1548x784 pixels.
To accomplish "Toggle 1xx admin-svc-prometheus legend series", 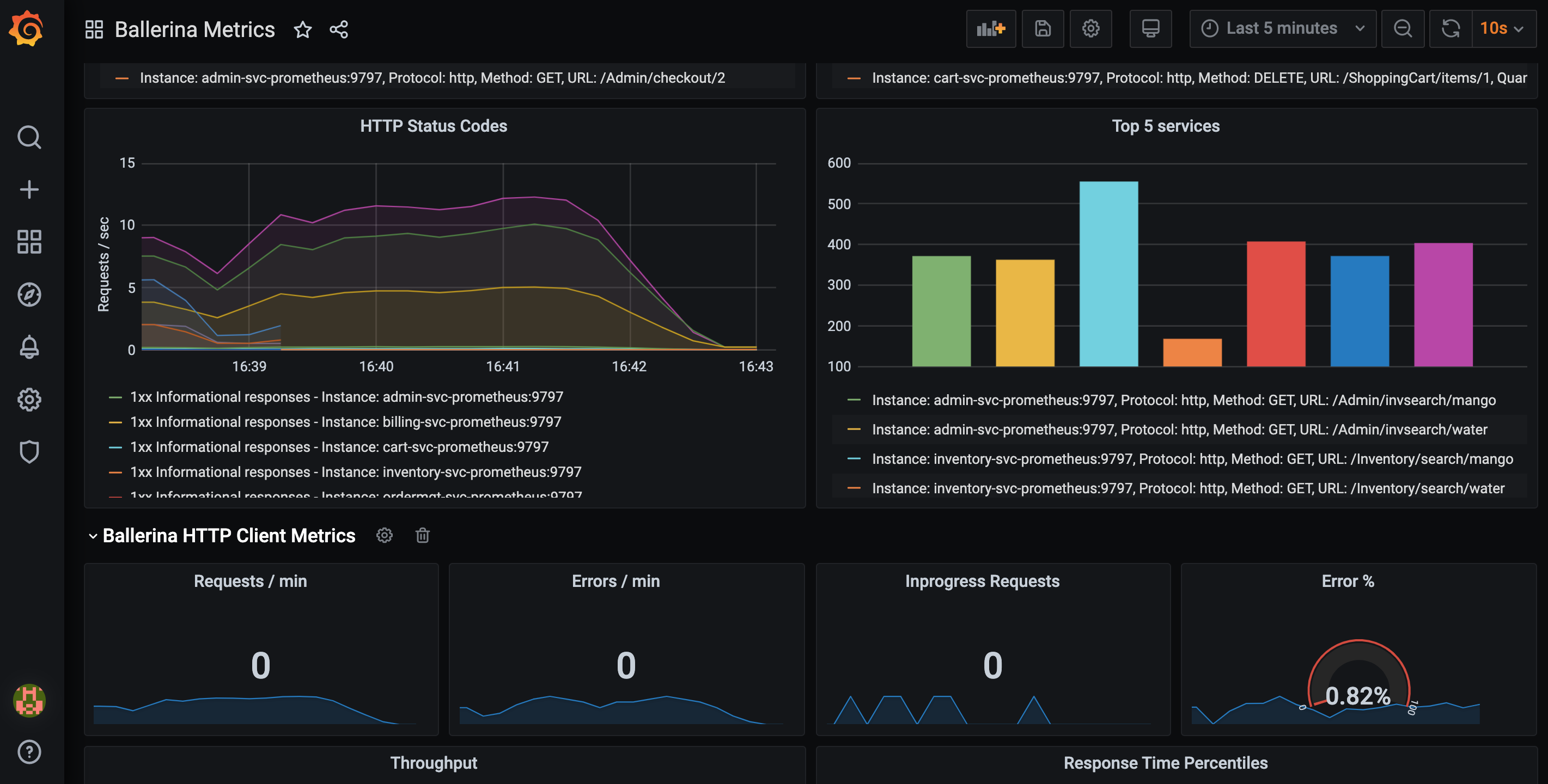I will click(347, 397).
